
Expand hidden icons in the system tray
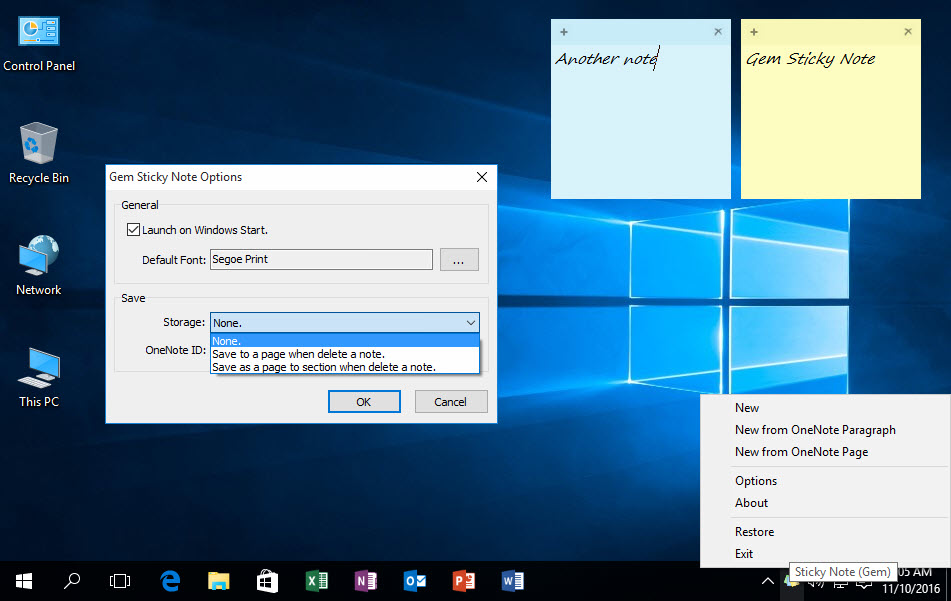(767, 580)
